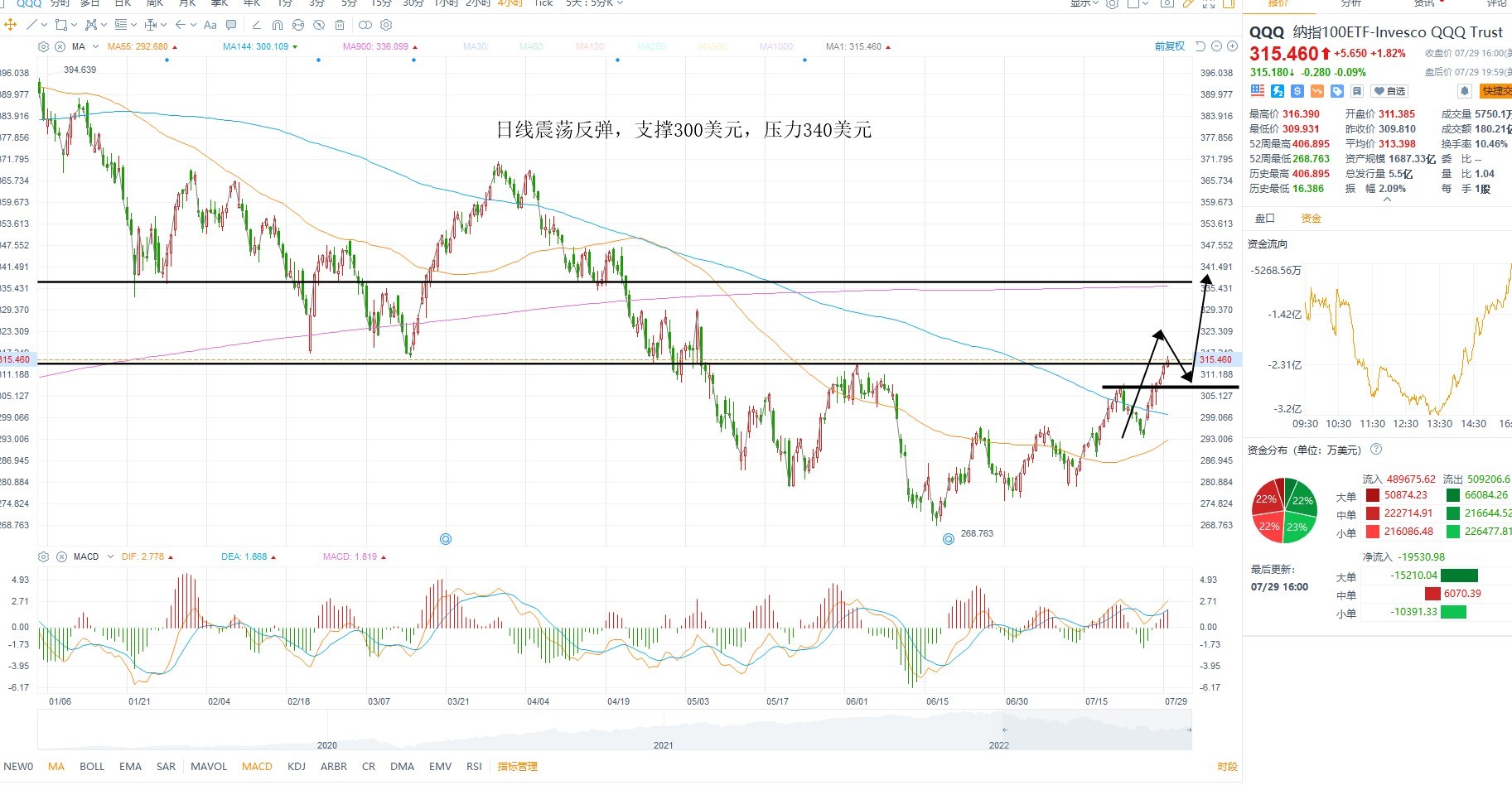Delete drawings with the trash icon
The image size is (1512, 785).
point(340,25)
